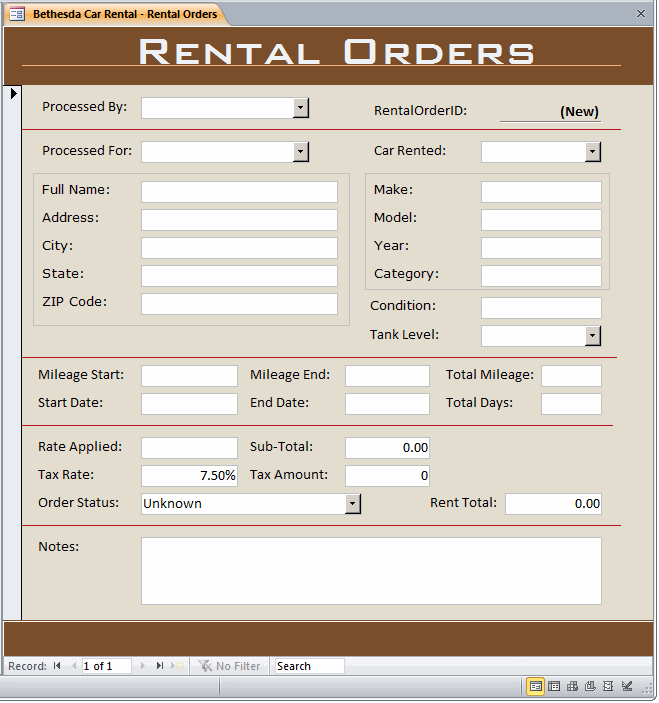Screen dimensions: 659x703
Task: Click the Order Status label
Action: click(79, 503)
